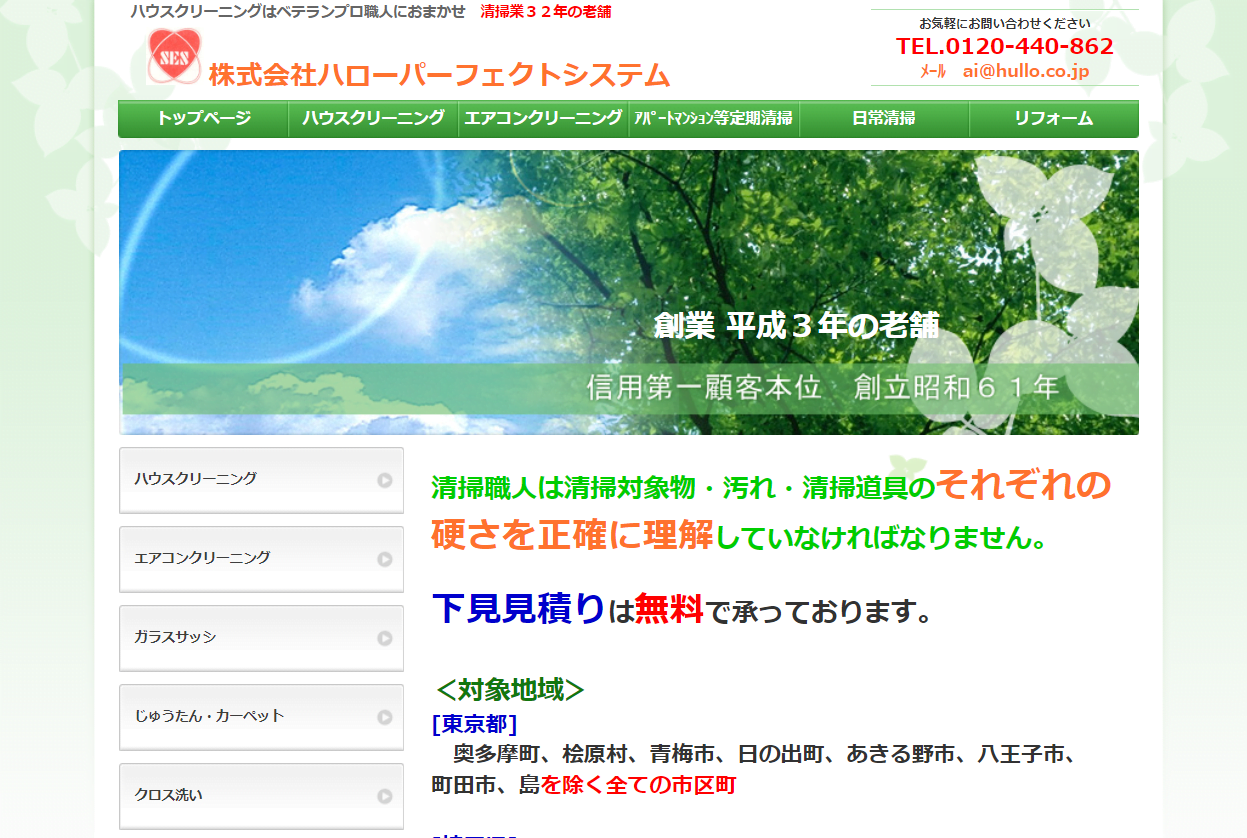
Task: Open トップページ in the navigation bar
Action: tap(204, 118)
